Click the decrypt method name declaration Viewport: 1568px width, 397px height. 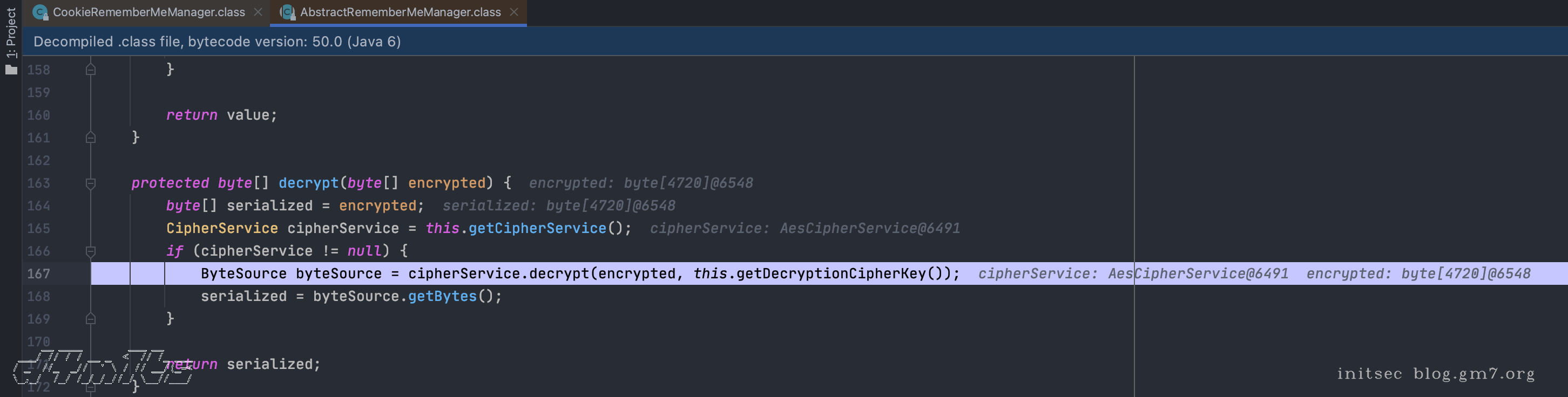[x=308, y=183]
